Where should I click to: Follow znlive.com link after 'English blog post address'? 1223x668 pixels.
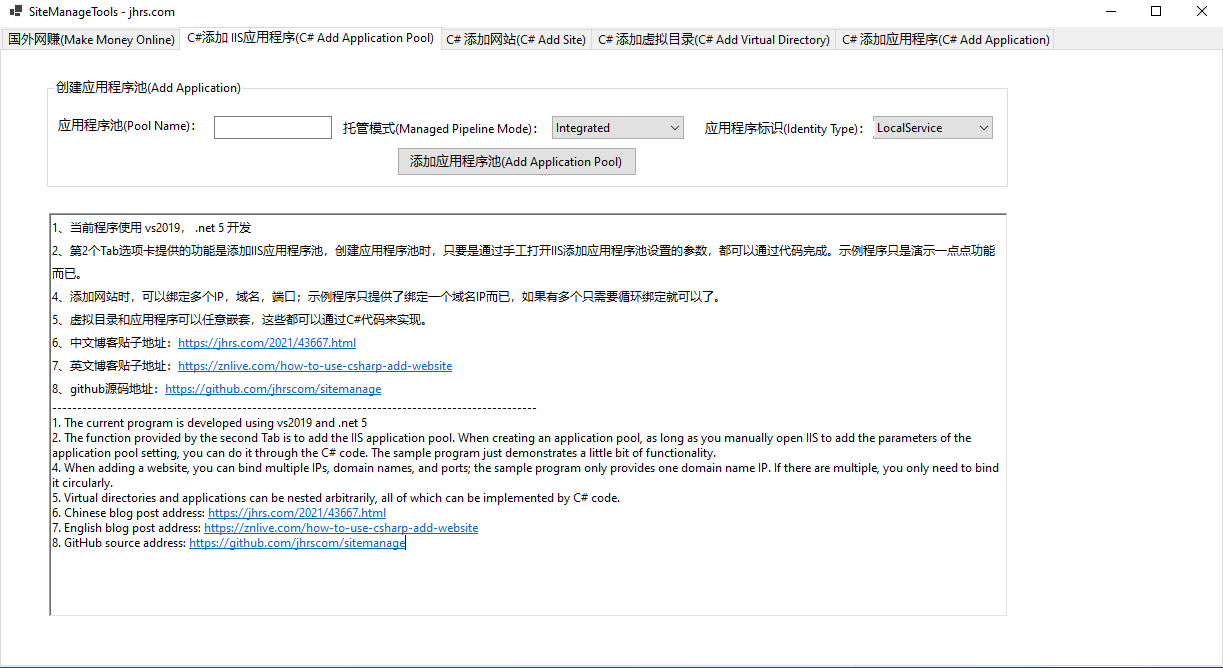coord(341,528)
